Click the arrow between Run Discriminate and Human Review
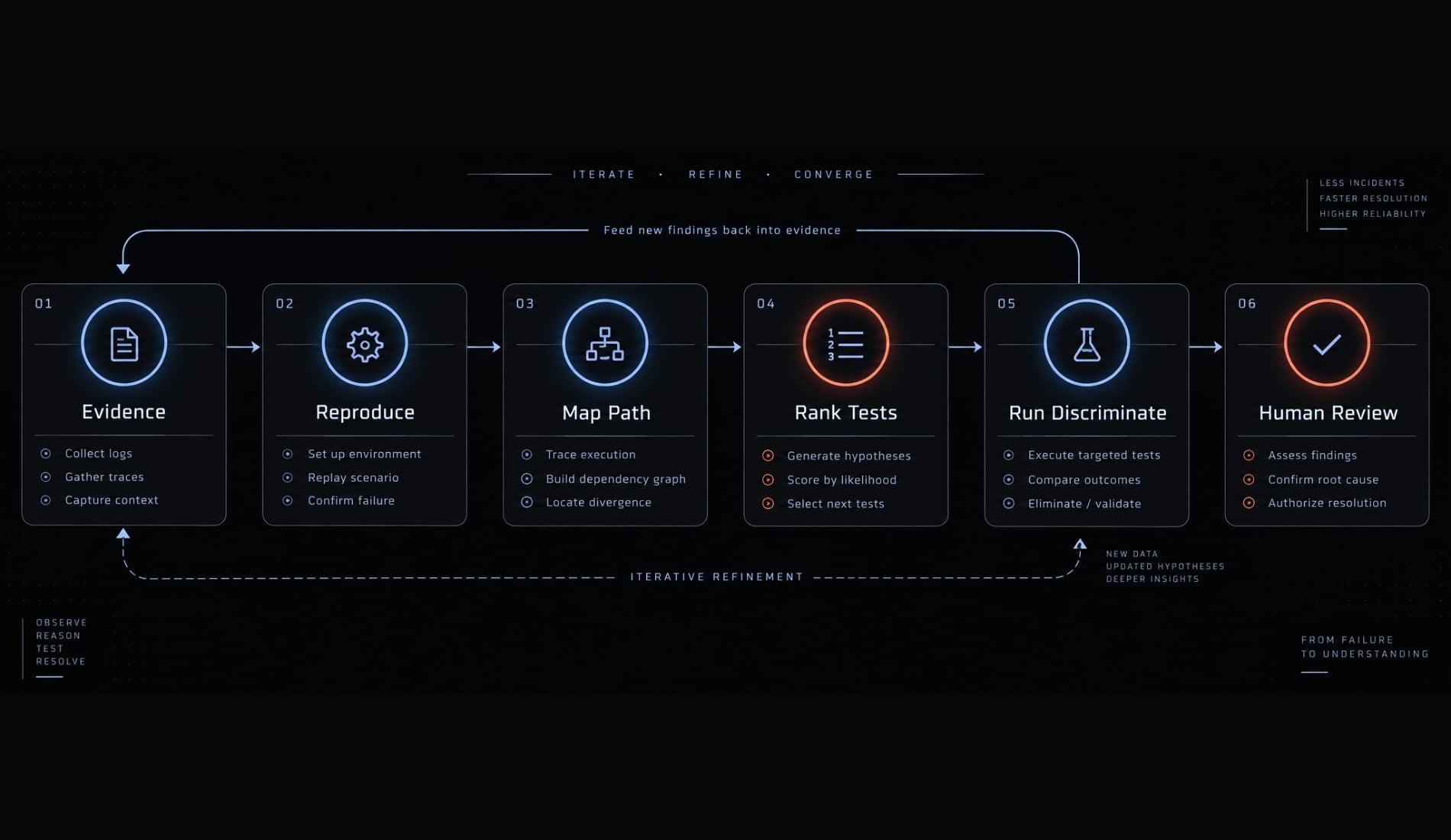The width and height of the screenshot is (1451, 840). point(1207,347)
